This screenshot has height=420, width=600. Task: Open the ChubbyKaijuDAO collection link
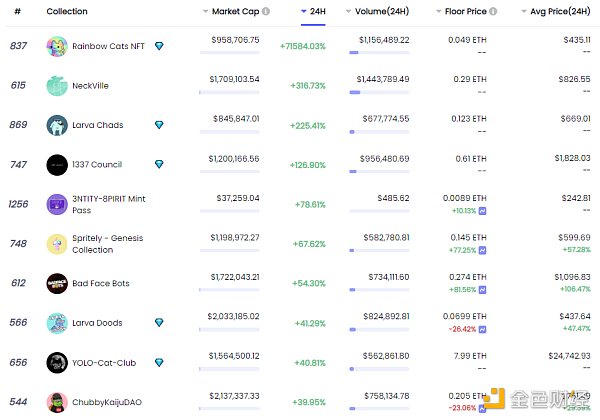107,401
